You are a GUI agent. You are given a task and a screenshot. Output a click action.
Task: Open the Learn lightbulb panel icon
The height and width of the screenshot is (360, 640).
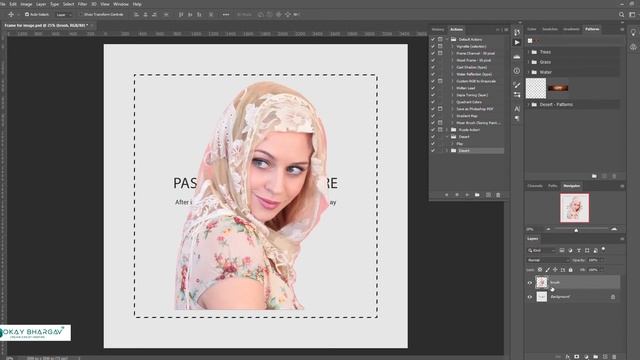[x=633, y=33]
